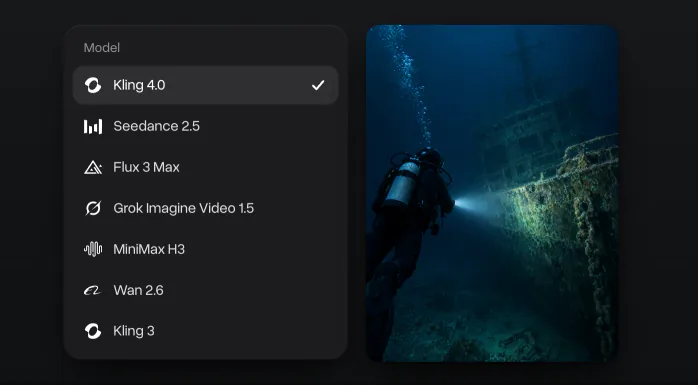Click the Kling 4.0 logo icon
Viewport: 698px width, 385px height.
point(93,85)
